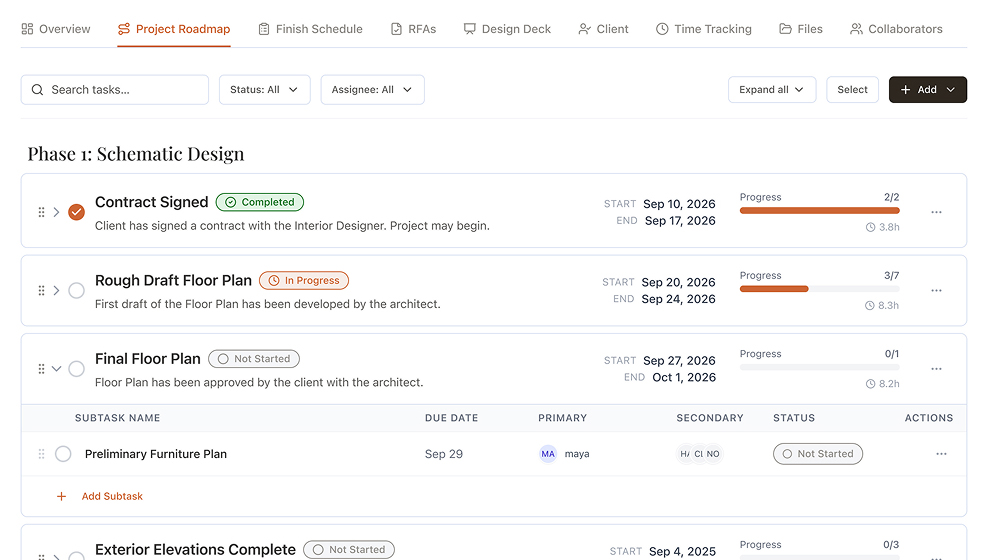Collapse the Final Floor Plan task

coord(57,369)
